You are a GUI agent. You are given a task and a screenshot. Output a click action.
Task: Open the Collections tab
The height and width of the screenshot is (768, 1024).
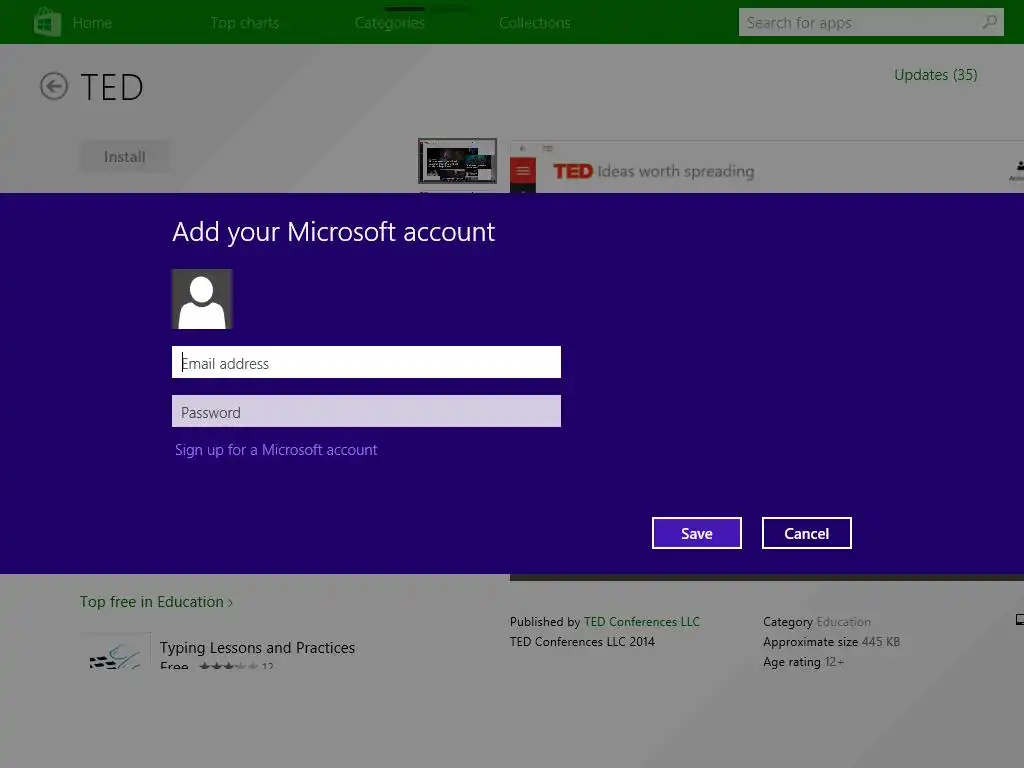(x=535, y=23)
